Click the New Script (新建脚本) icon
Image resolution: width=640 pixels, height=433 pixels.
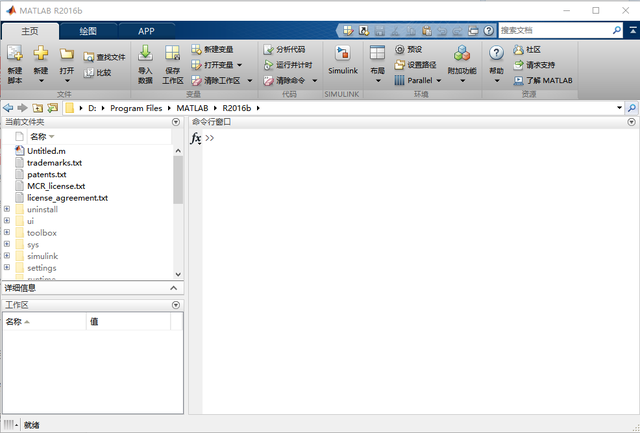(15, 53)
